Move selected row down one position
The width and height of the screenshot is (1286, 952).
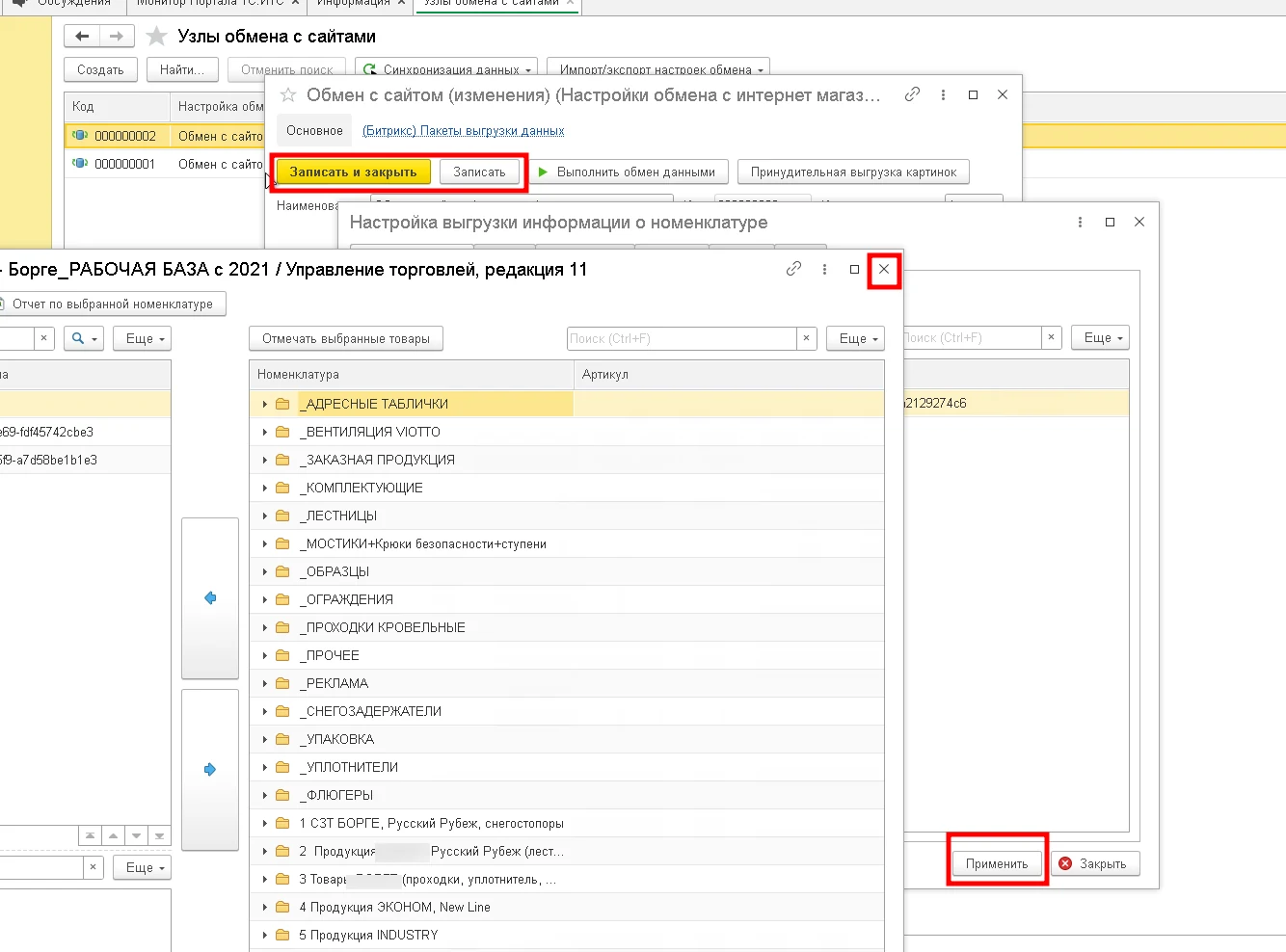pyautogui.click(x=136, y=836)
